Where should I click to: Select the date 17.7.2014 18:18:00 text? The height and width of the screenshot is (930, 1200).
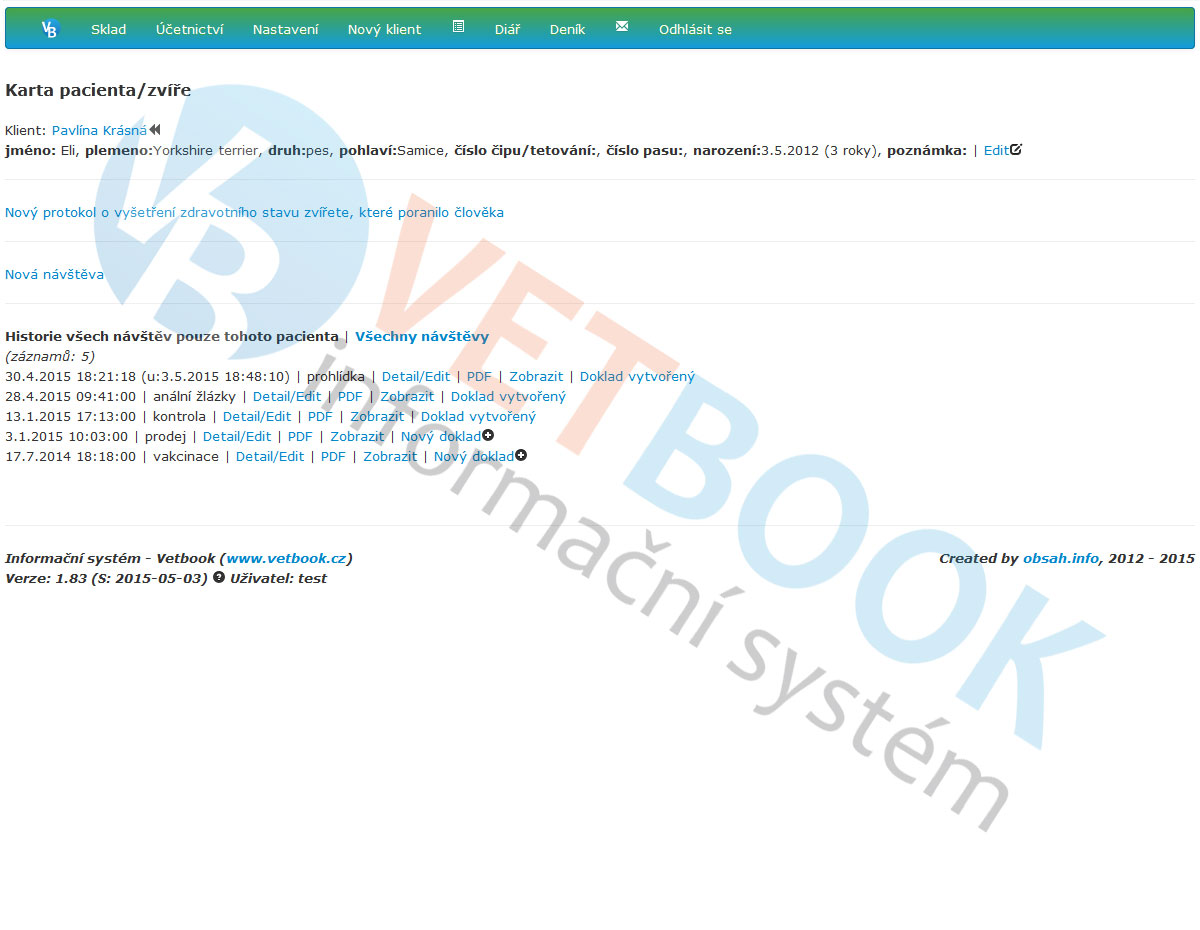click(x=70, y=456)
